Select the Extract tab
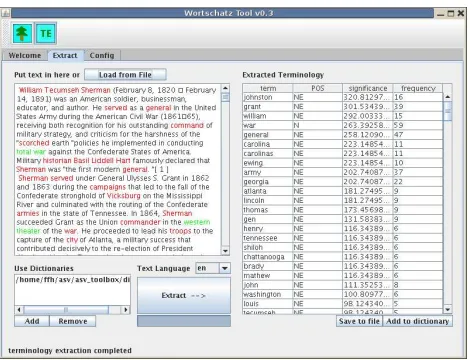This screenshot has width=470, height=360. coord(65,55)
